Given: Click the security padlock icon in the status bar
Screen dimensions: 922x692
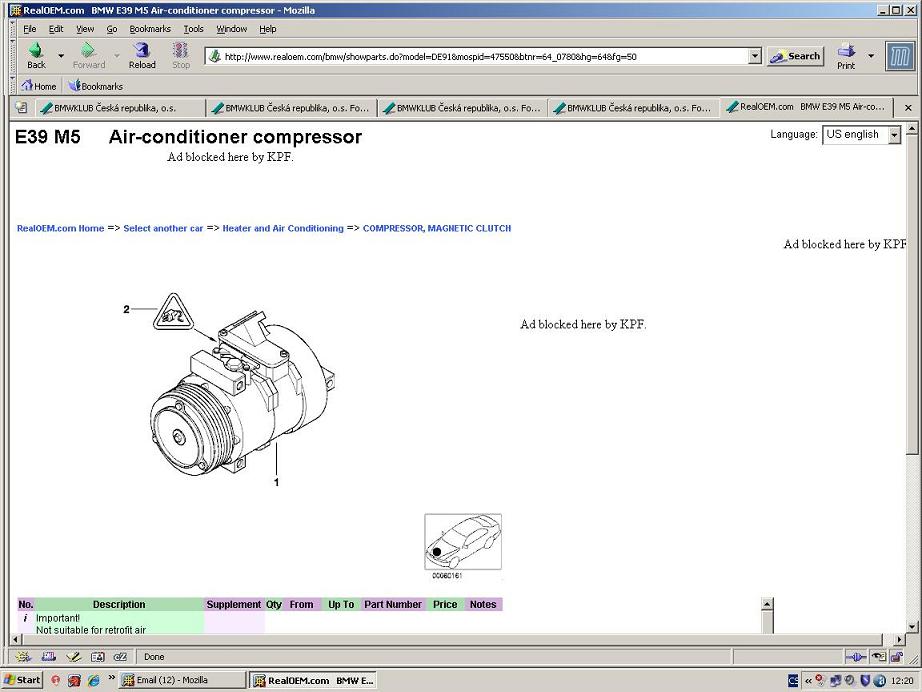Looking at the screenshot, I should pos(897,657).
